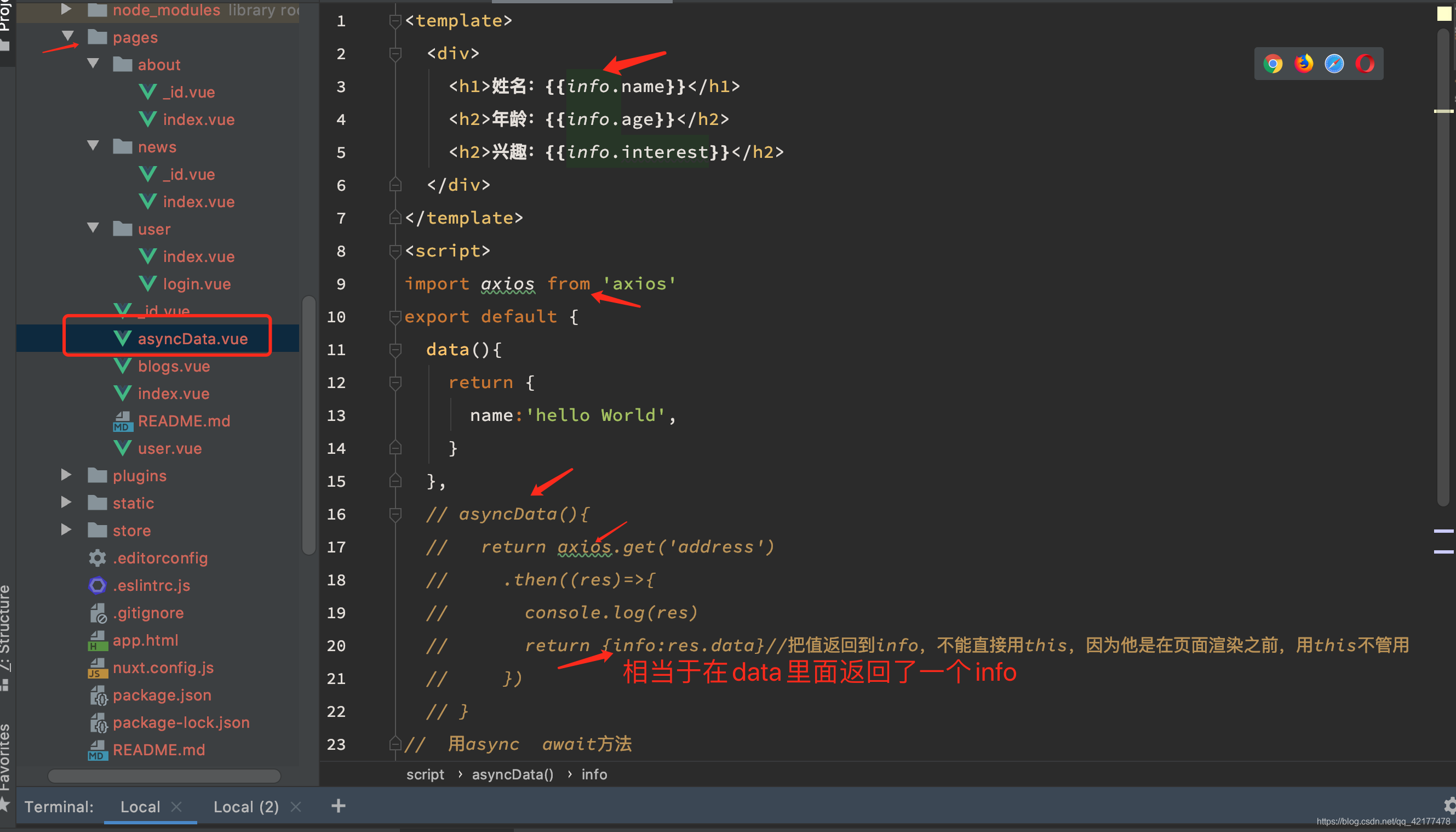Open preview in Chrome browser icon
The width and height of the screenshot is (1456, 832).
tap(1272, 64)
